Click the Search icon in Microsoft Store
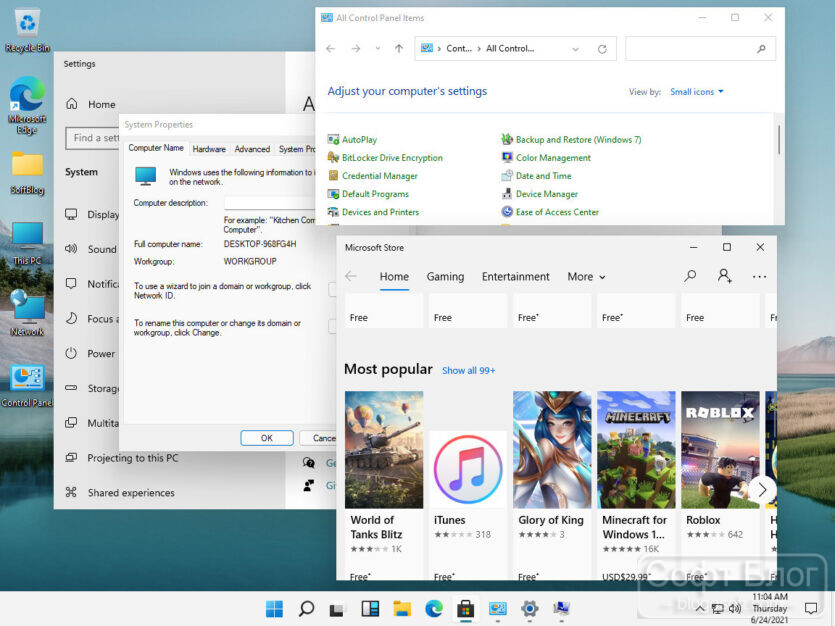This screenshot has width=835, height=626. pos(690,276)
